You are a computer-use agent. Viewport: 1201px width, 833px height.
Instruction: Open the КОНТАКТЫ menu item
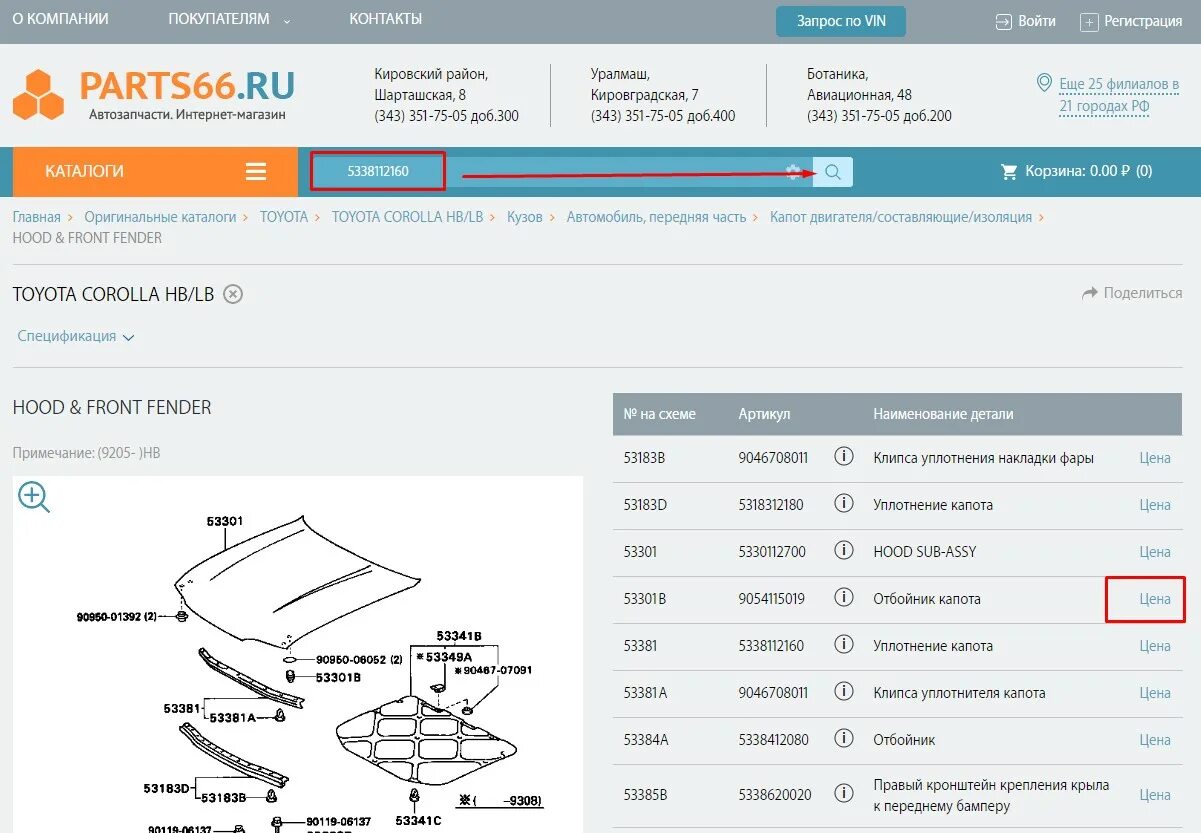coord(386,19)
